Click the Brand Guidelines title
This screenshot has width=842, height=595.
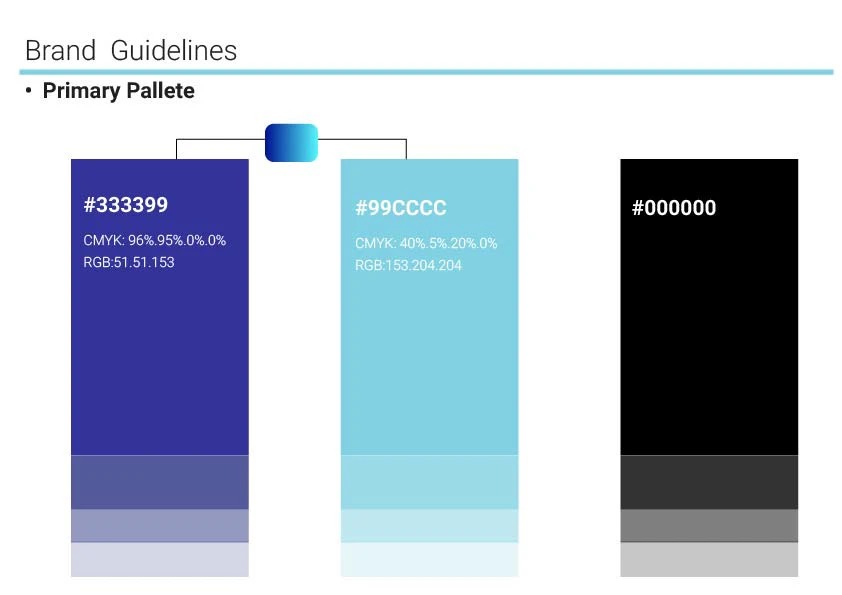click(x=131, y=50)
